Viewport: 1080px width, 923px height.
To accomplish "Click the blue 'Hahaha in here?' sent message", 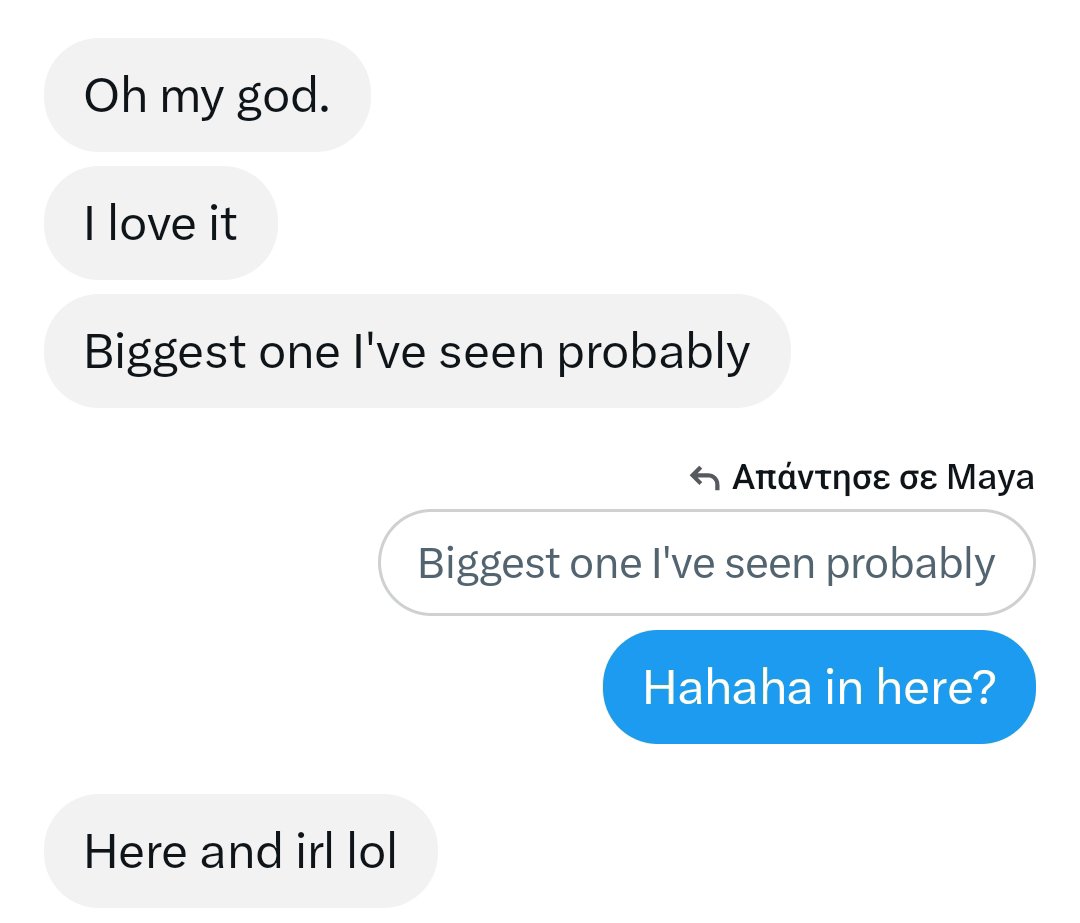I will pos(819,687).
